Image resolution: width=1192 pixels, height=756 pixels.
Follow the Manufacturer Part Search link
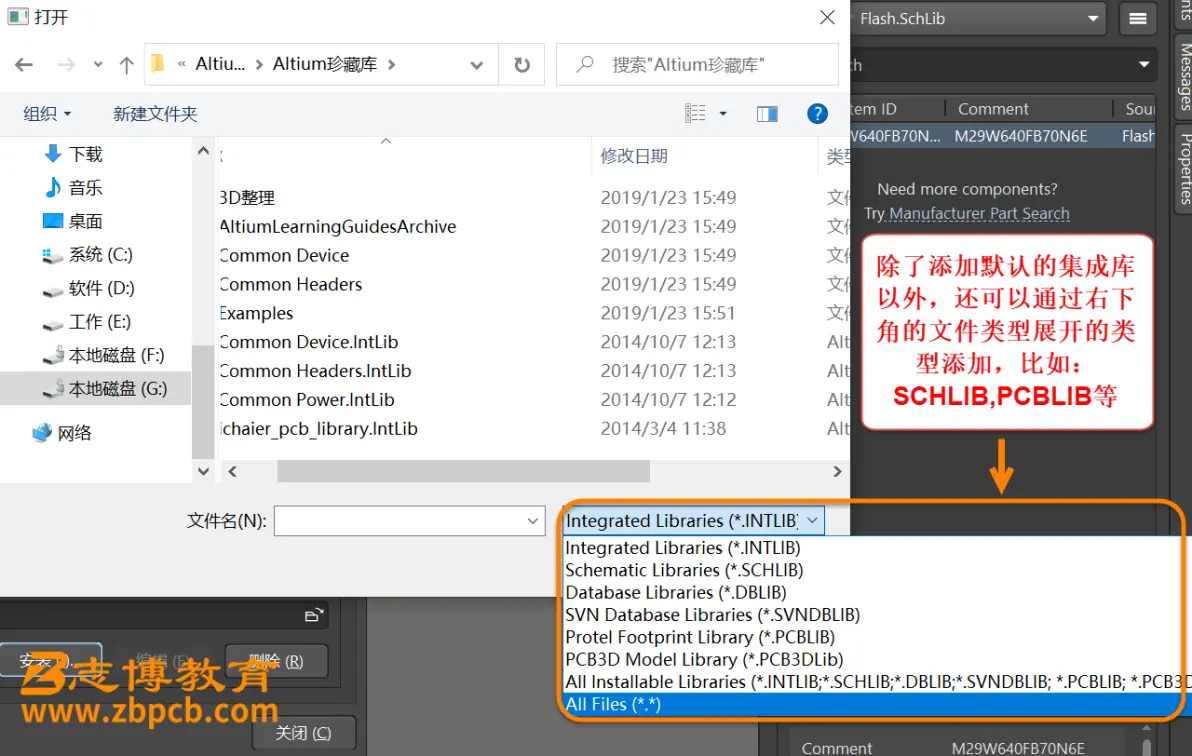(979, 214)
